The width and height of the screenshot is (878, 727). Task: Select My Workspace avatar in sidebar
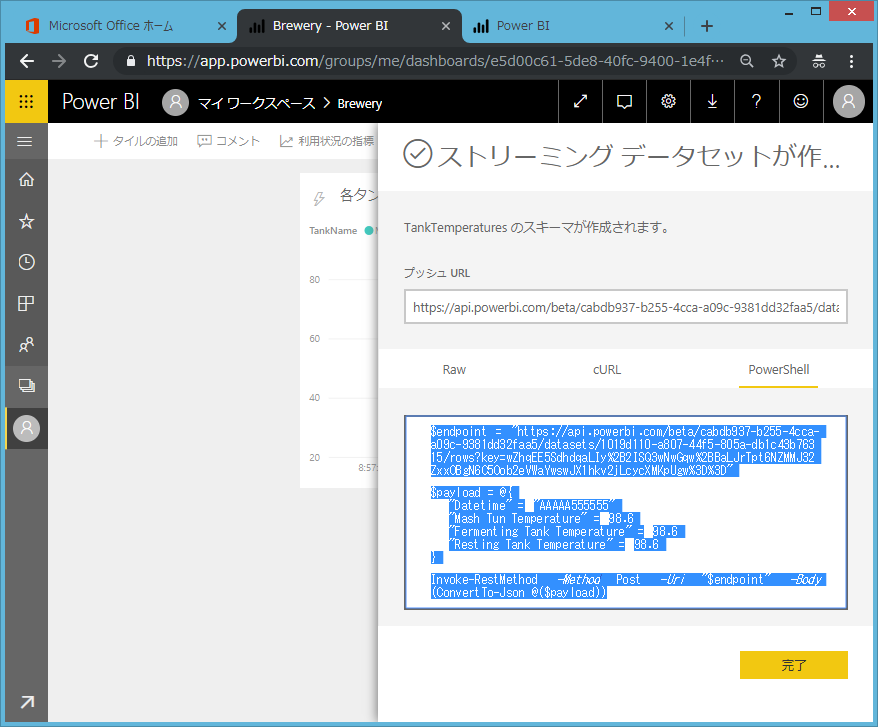point(26,428)
